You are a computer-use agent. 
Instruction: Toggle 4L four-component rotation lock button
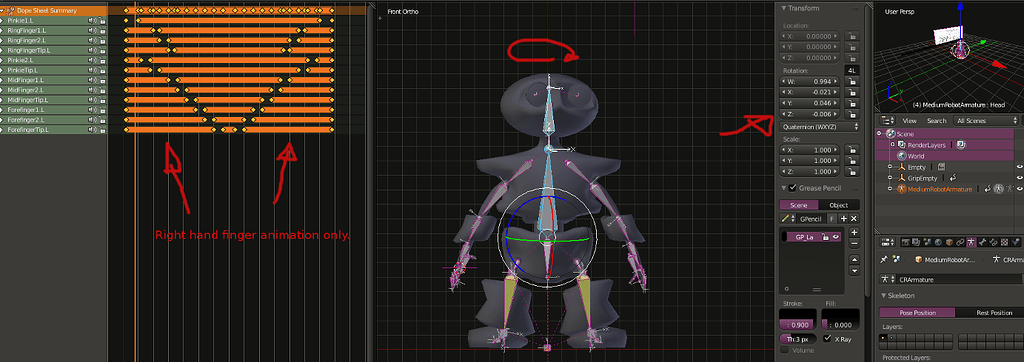click(x=852, y=70)
